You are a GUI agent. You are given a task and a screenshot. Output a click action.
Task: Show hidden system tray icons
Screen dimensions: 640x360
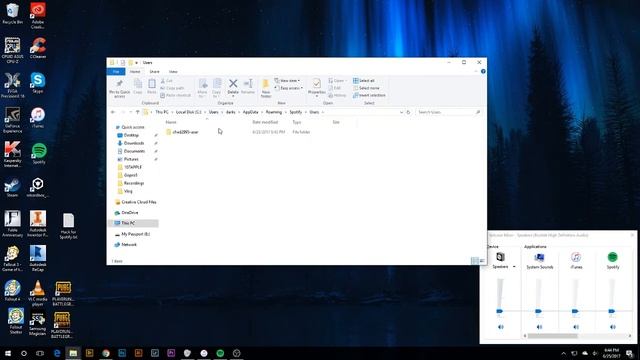pyautogui.click(x=563, y=353)
